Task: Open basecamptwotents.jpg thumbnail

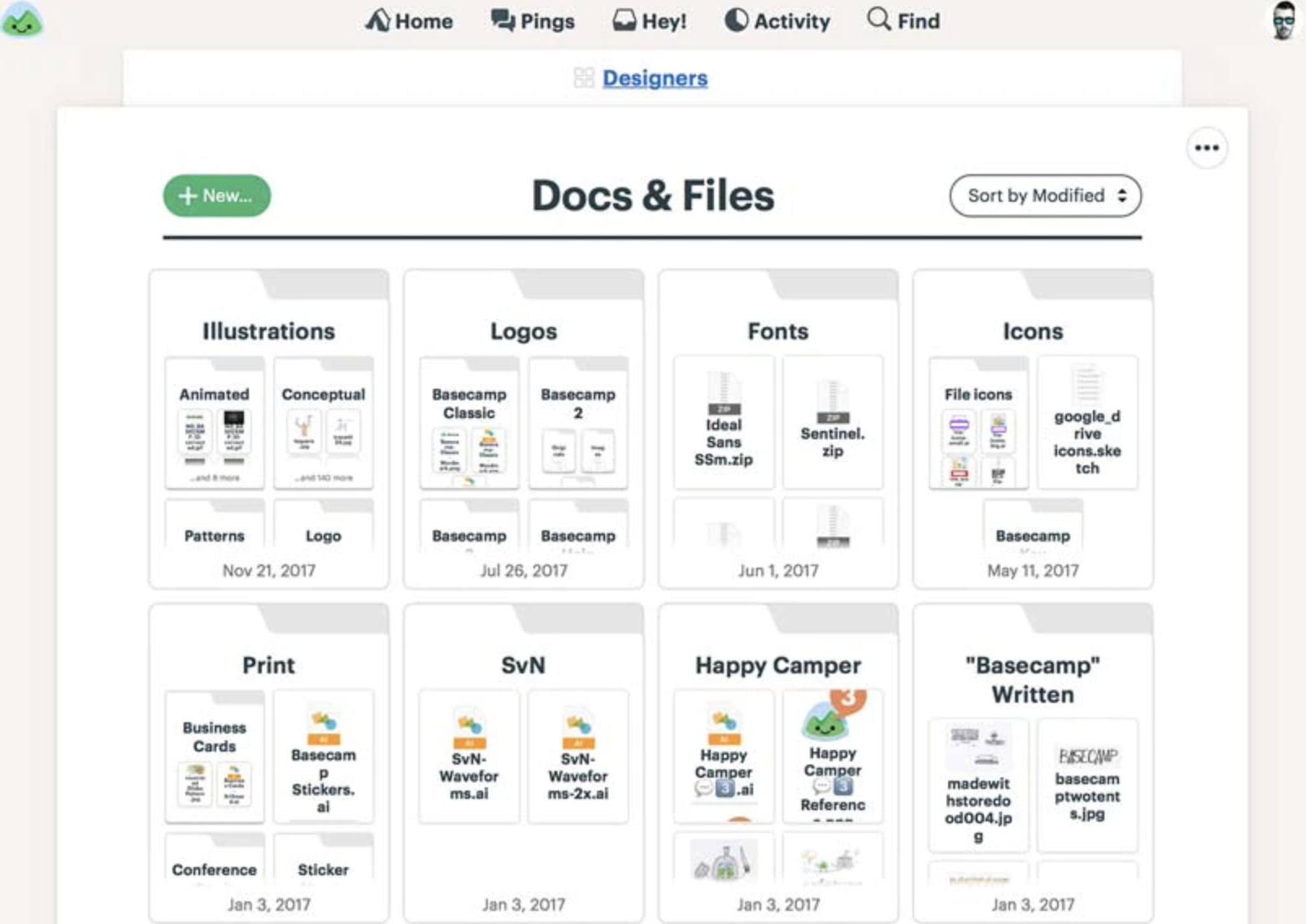Action: [x=1087, y=785]
